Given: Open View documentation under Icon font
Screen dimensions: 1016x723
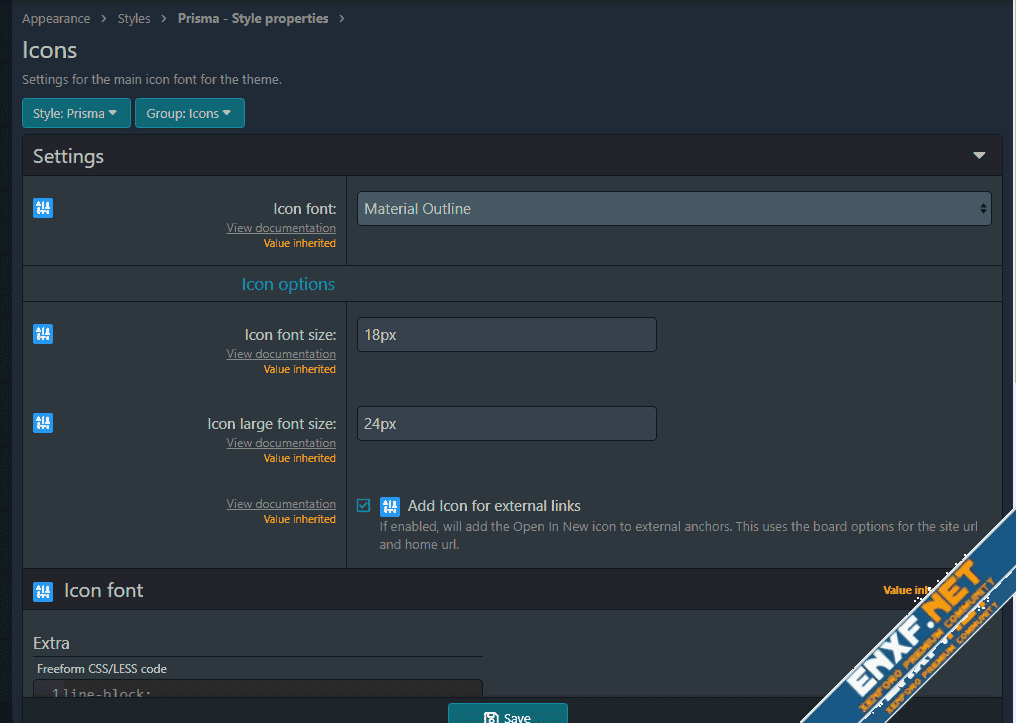Looking at the screenshot, I should (x=281, y=228).
